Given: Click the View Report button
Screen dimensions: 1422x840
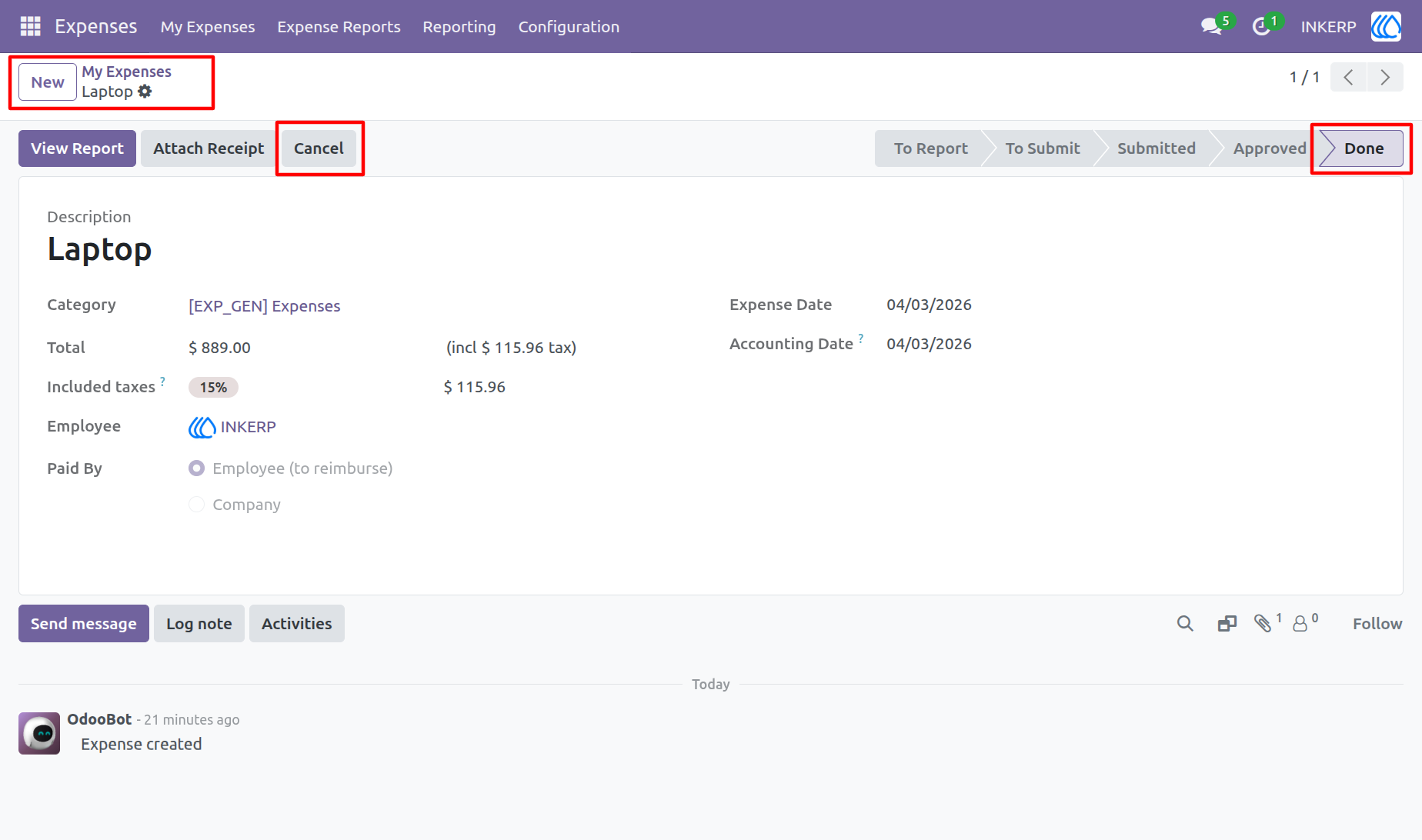Looking at the screenshot, I should point(77,148).
